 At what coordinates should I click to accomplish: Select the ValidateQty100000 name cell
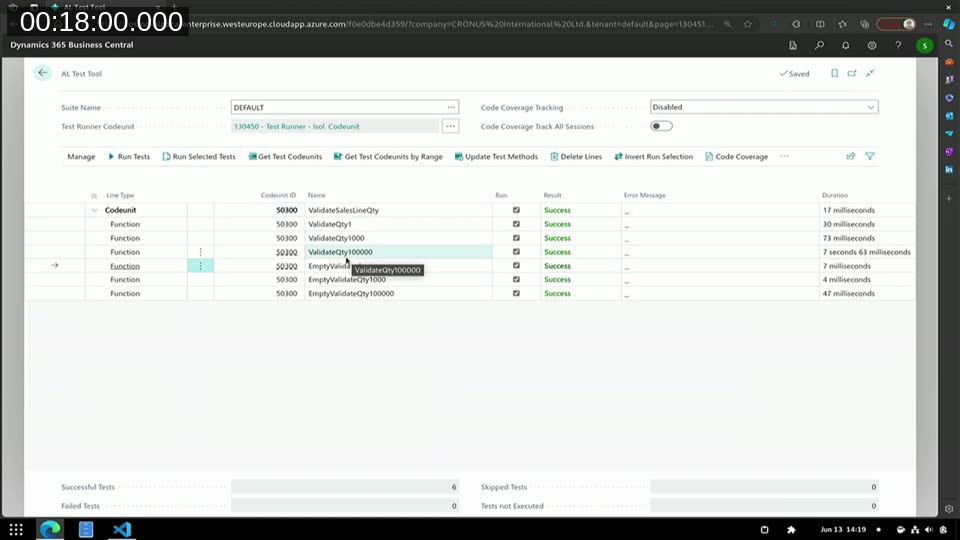[x=398, y=252]
